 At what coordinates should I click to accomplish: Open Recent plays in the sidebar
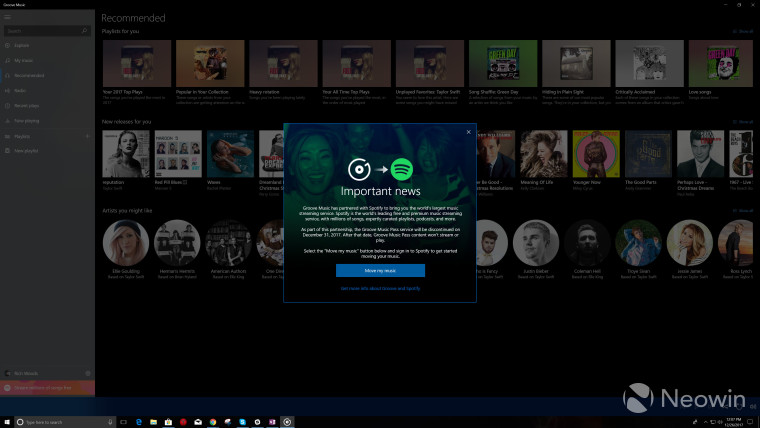click(x=48, y=106)
